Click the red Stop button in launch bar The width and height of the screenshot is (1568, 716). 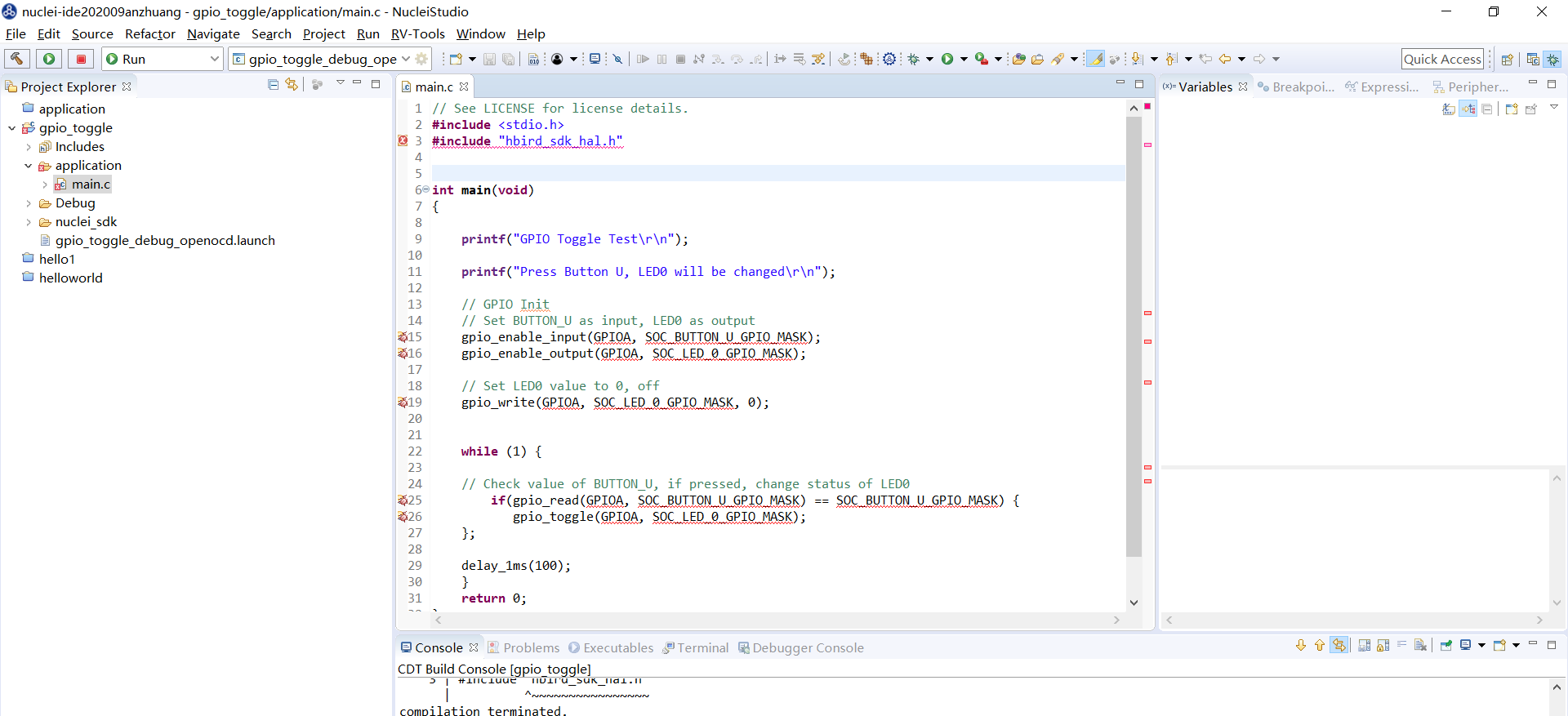[81, 59]
